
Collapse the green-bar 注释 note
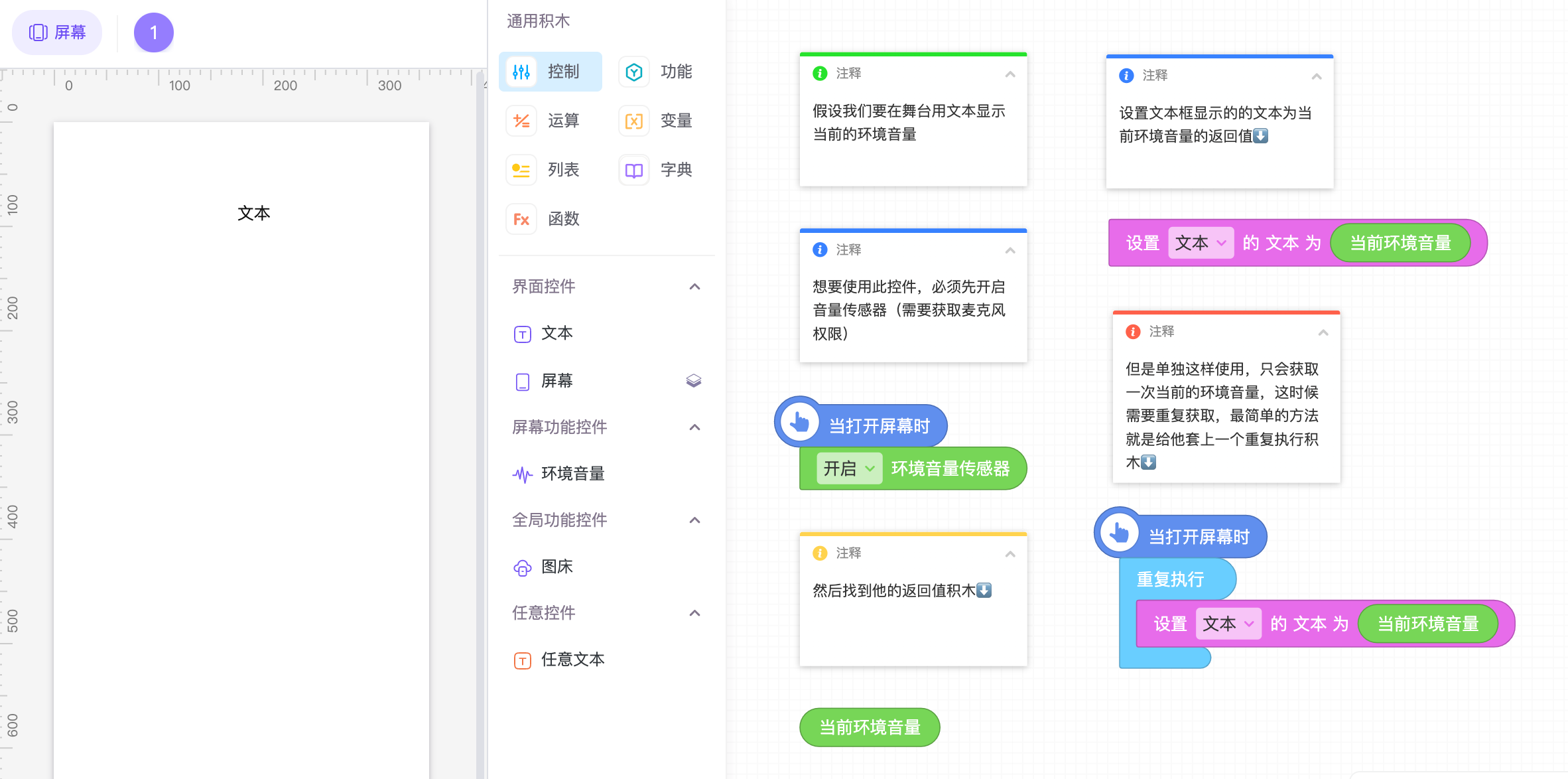tap(1010, 74)
